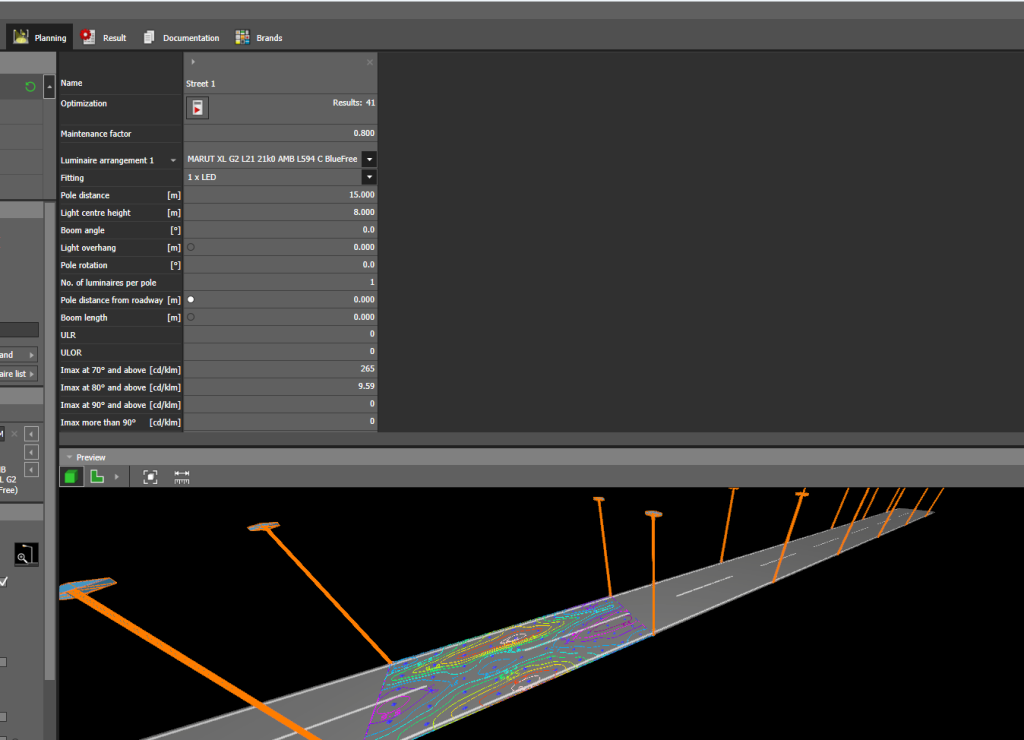Open the MARUT XL G2 luminaire dropdown

pyautogui.click(x=370, y=159)
